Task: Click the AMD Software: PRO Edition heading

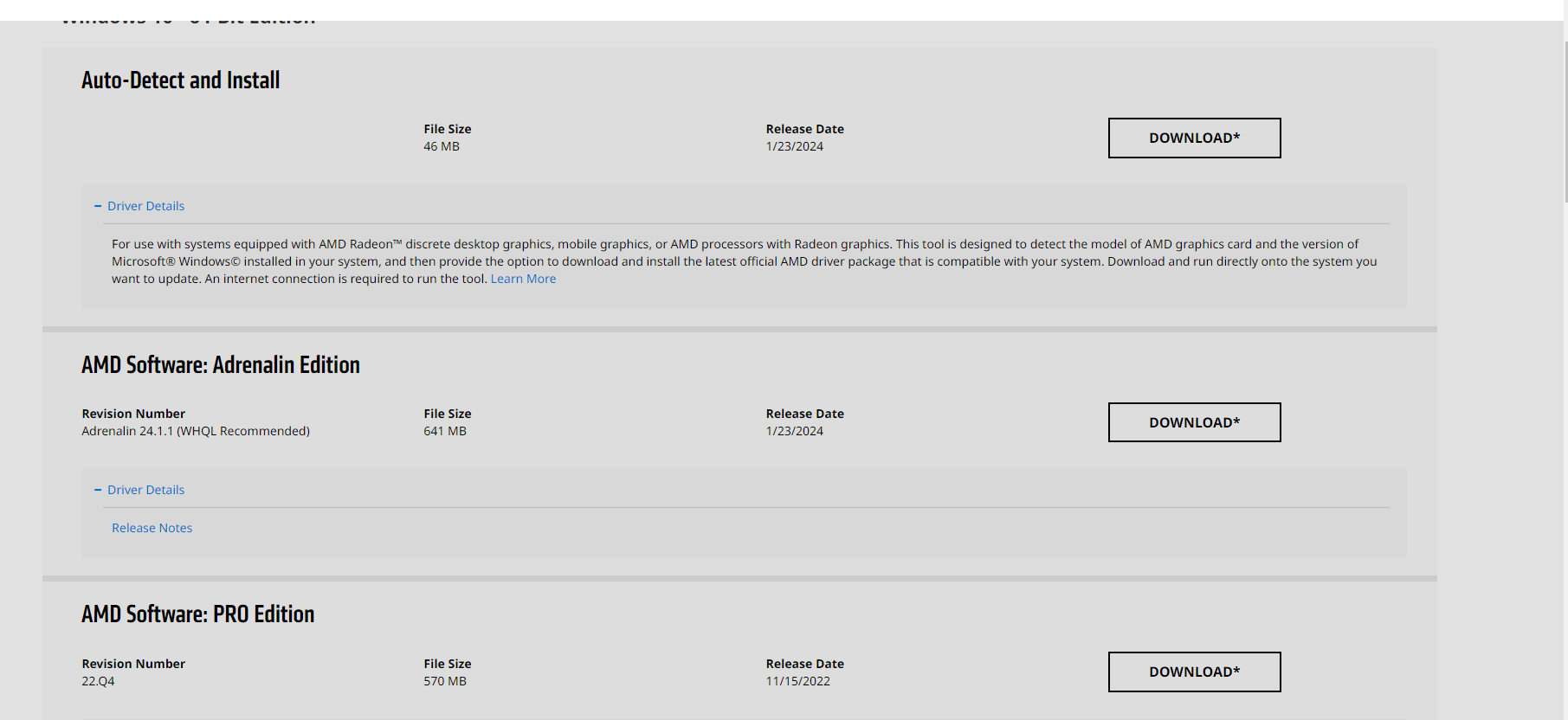Action: point(198,614)
